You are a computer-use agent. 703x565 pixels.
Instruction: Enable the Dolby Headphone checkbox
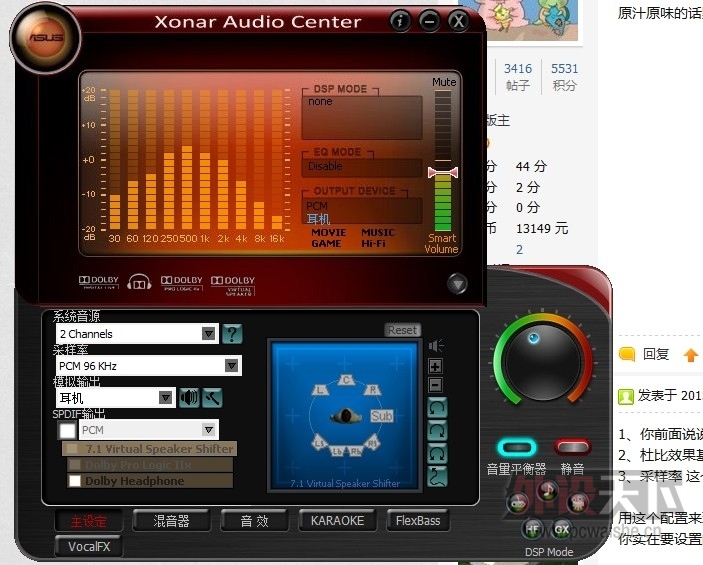[75, 481]
